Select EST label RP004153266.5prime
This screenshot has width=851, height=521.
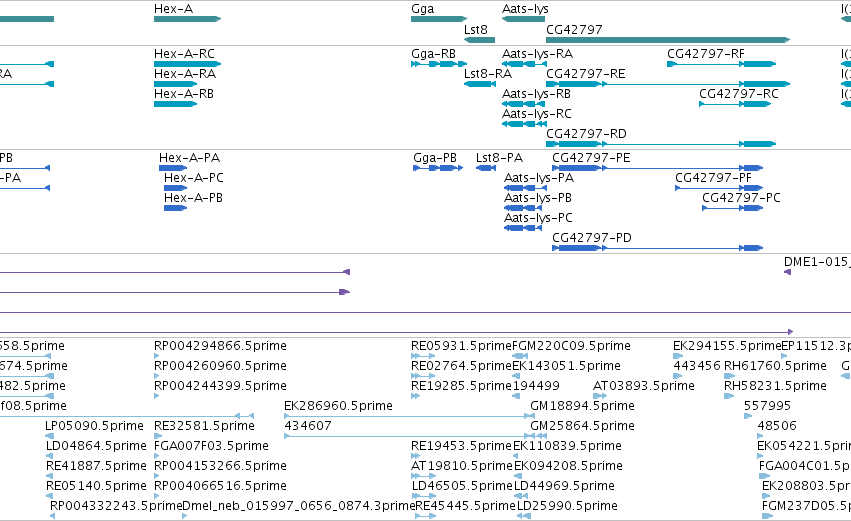[220, 466]
